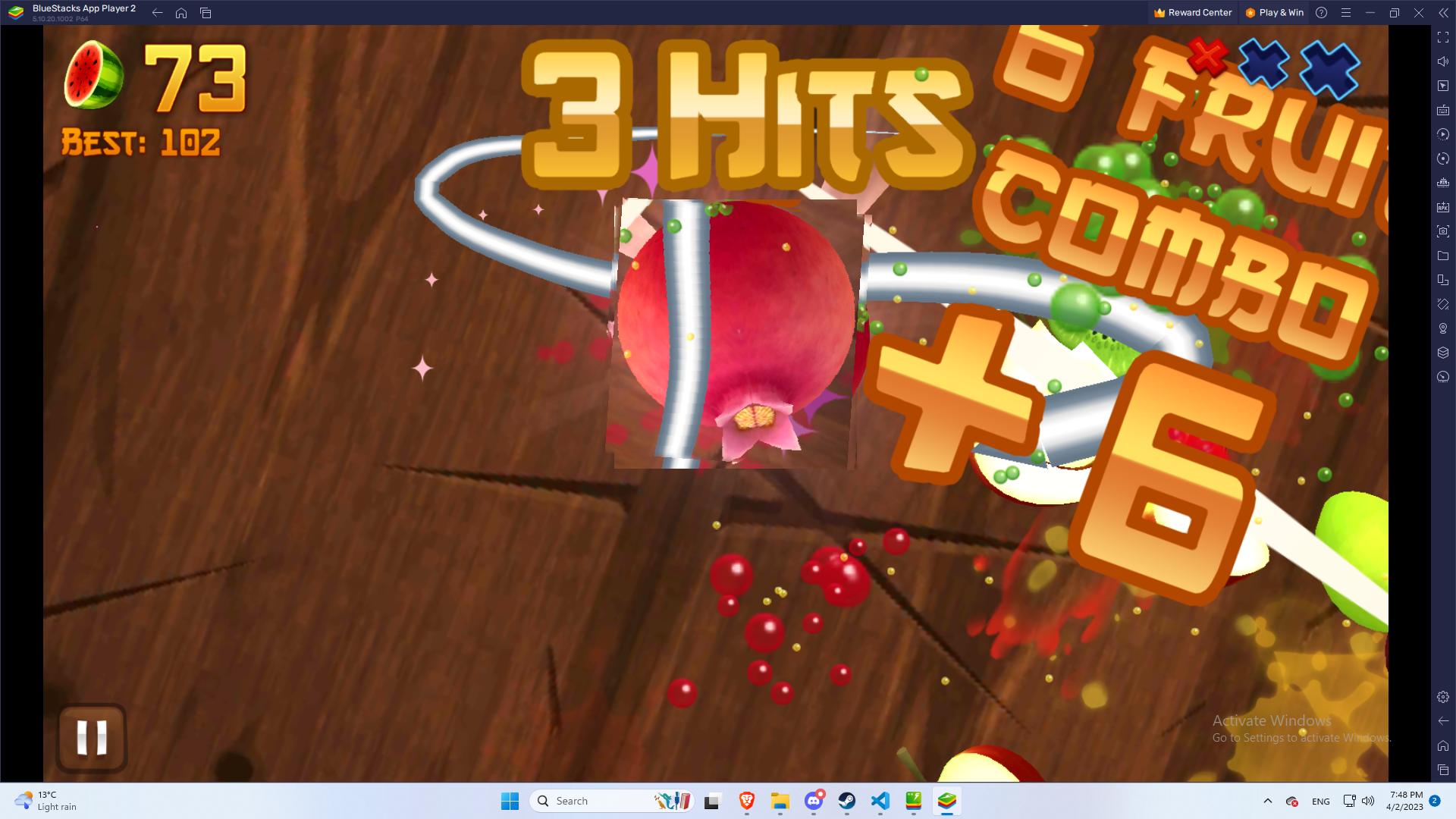Open File Explorer from taskbar
Image resolution: width=1456 pixels, height=819 pixels.
point(780,801)
